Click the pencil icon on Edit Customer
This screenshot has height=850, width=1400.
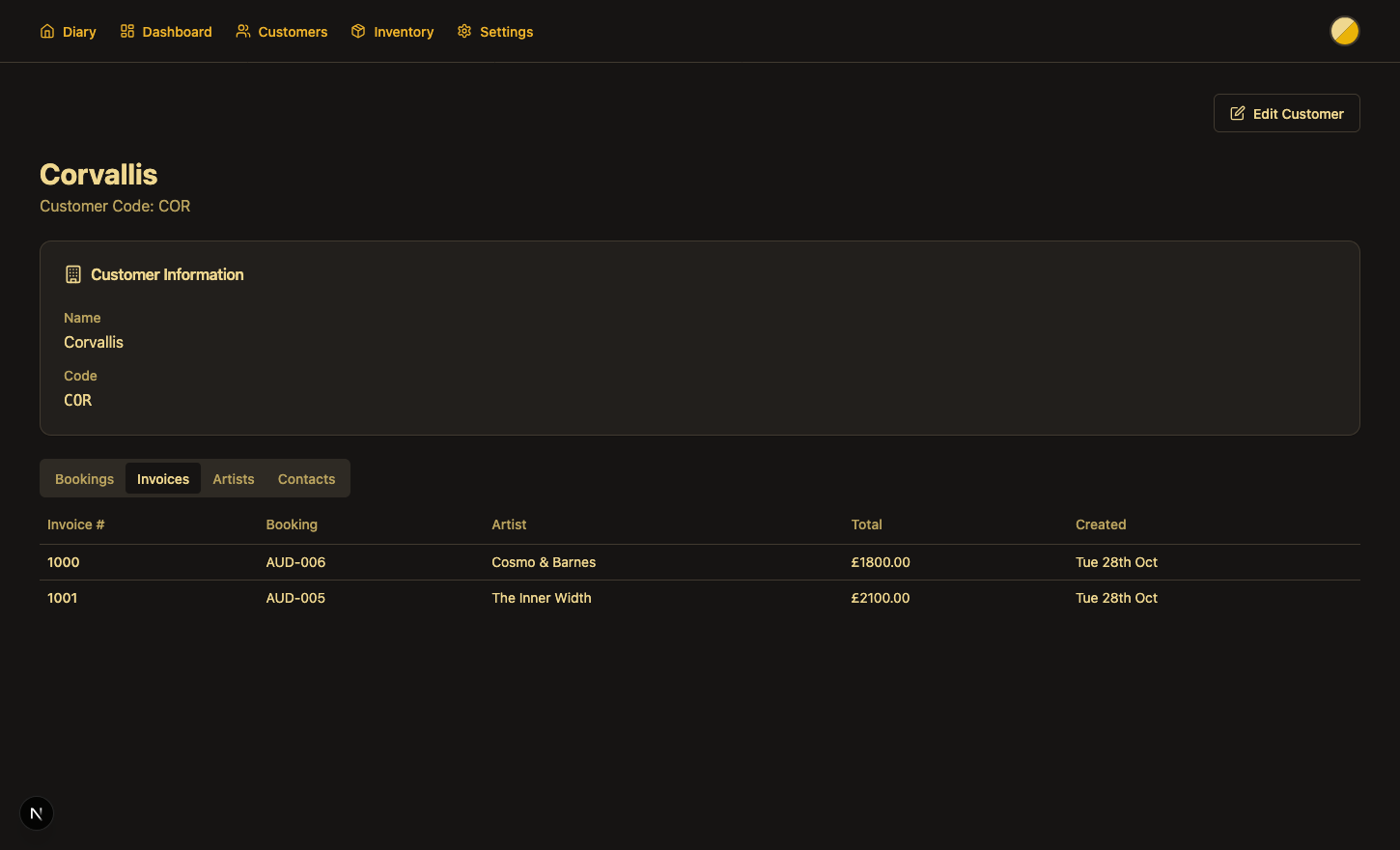pos(1237,114)
